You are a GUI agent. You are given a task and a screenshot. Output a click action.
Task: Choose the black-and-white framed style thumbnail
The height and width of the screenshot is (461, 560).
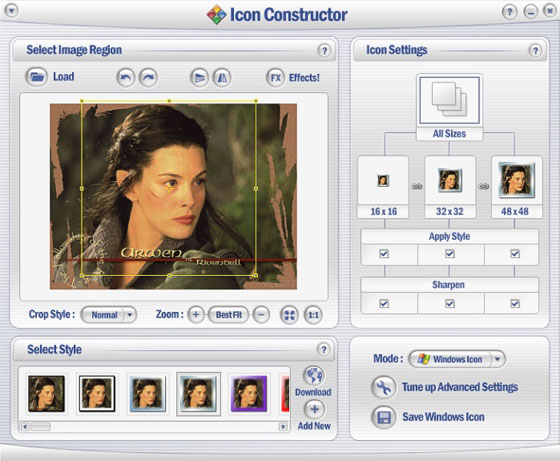pyautogui.click(x=97, y=394)
